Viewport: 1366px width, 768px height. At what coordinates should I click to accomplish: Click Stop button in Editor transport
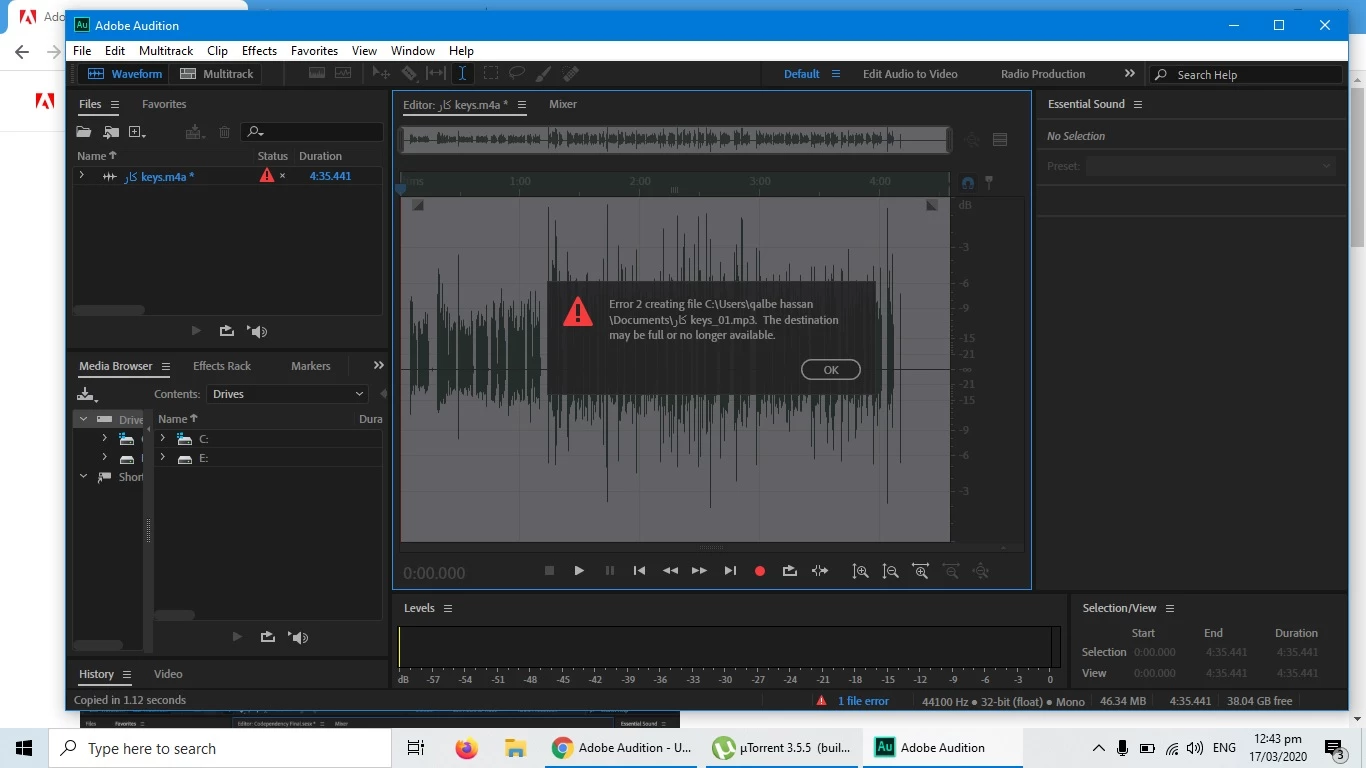pos(549,571)
